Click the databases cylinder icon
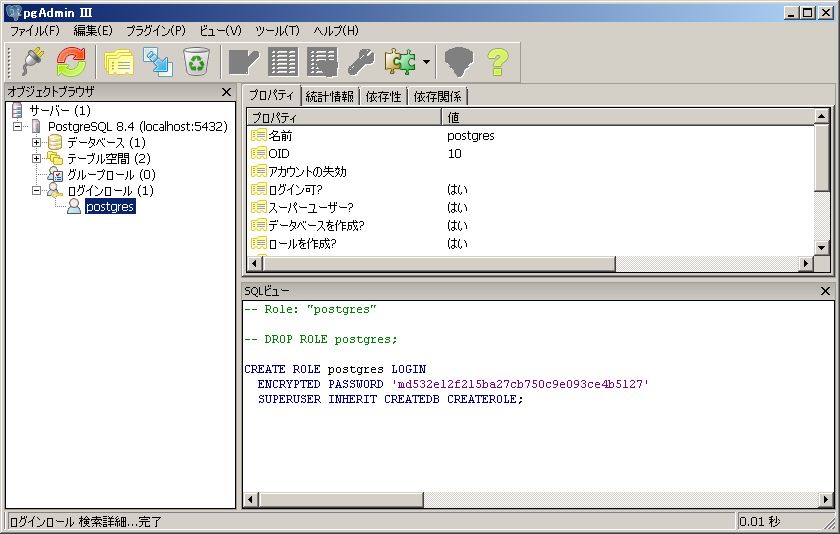This screenshot has width=840, height=534. pos(55,142)
